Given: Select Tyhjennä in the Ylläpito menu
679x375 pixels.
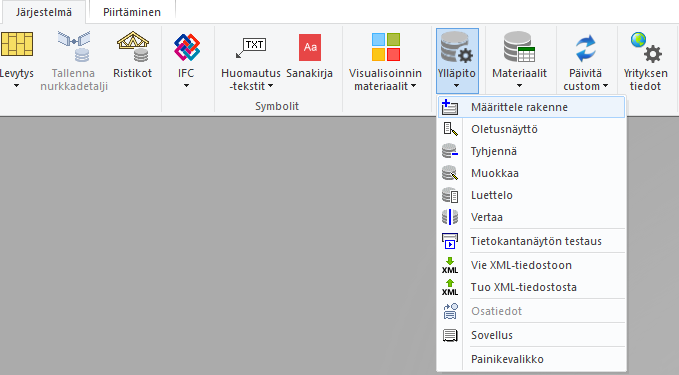Looking at the screenshot, I should 531,151.
